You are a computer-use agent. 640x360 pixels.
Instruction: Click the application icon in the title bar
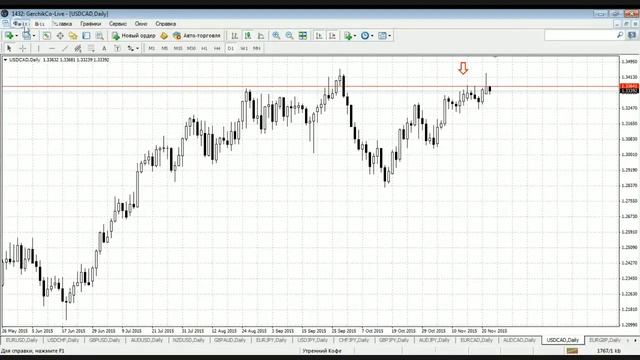[4, 13]
